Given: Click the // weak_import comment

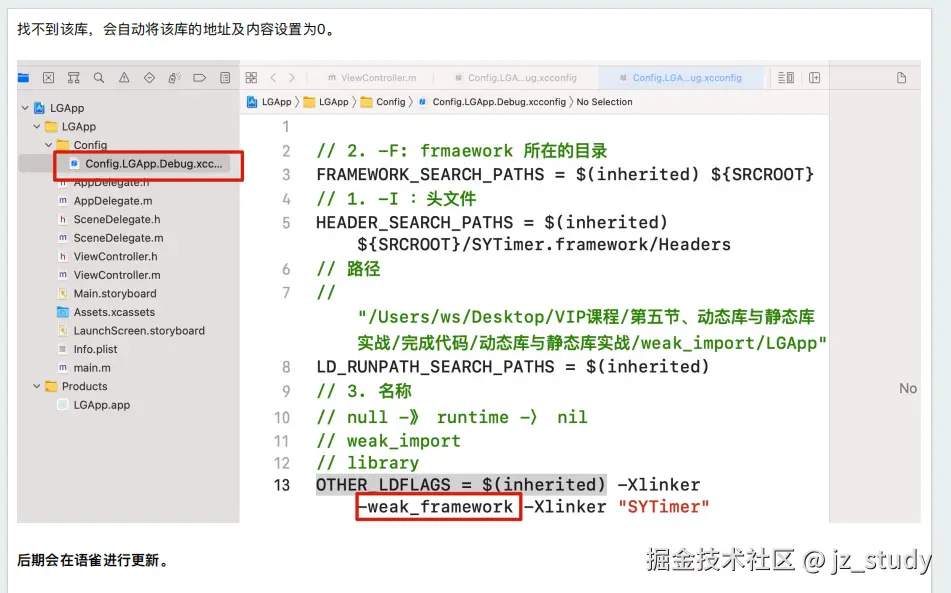Looking at the screenshot, I should pyautogui.click(x=388, y=441).
